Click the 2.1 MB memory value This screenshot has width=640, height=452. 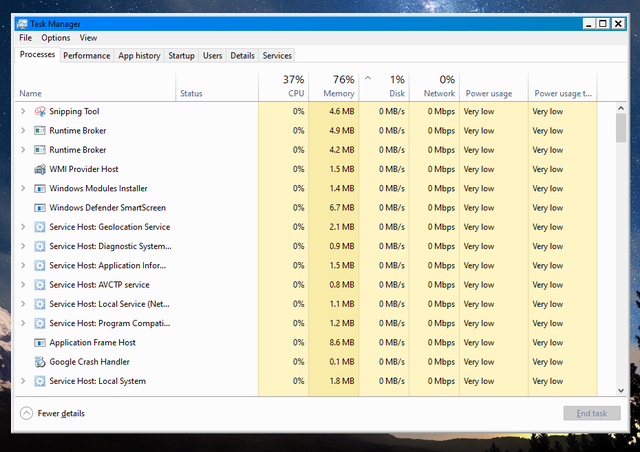click(x=342, y=227)
